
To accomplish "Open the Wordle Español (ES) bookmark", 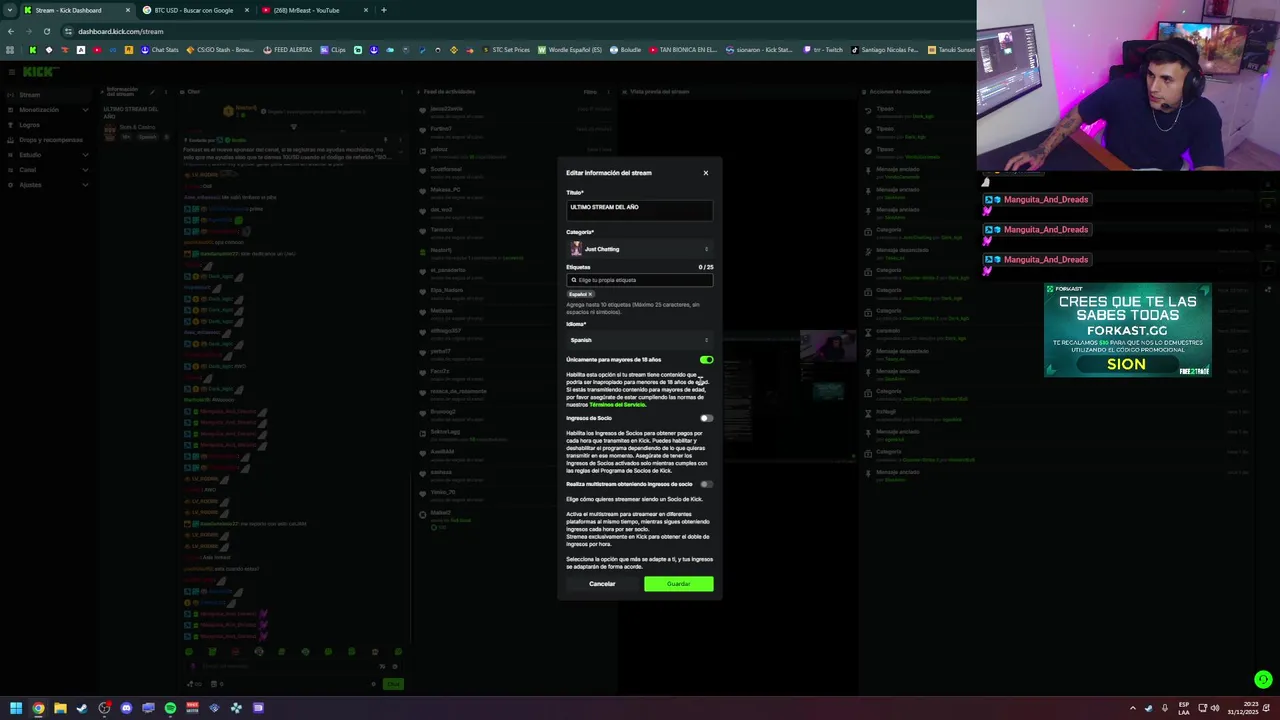I will coord(571,49).
